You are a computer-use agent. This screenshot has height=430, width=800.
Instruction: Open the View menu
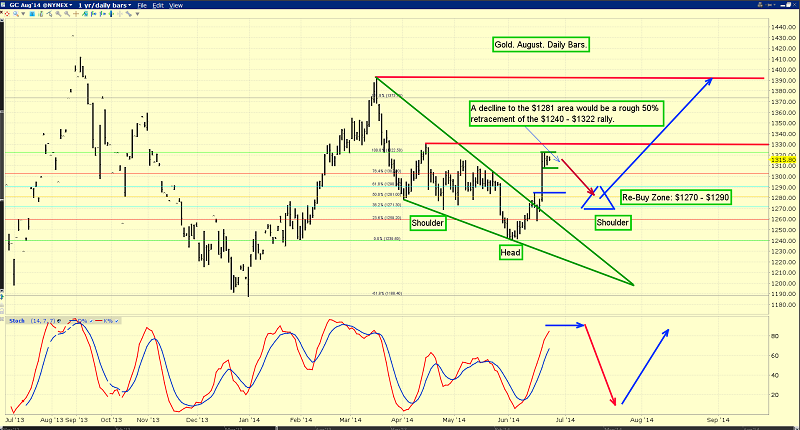point(176,5)
